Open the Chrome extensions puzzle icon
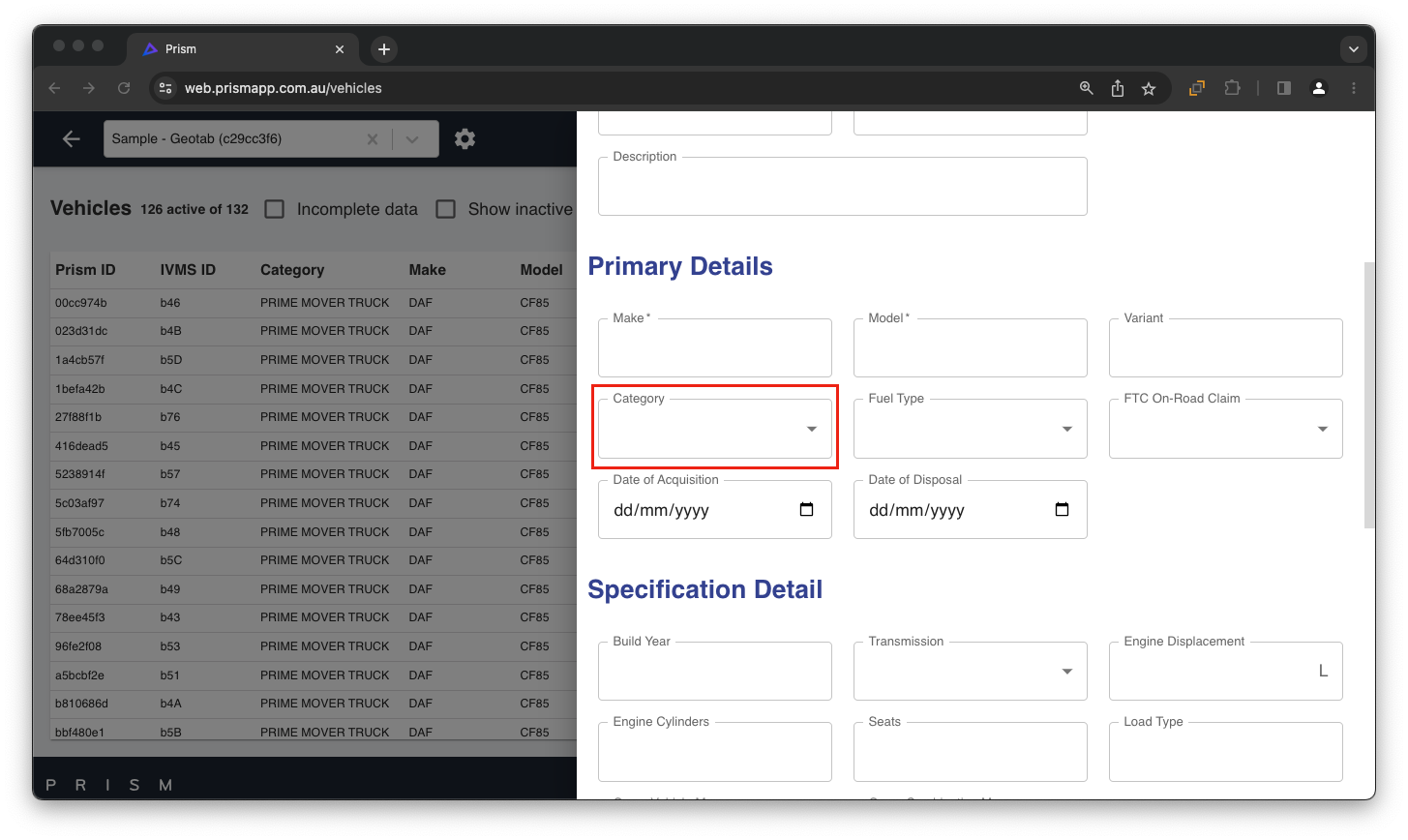 point(1232,88)
